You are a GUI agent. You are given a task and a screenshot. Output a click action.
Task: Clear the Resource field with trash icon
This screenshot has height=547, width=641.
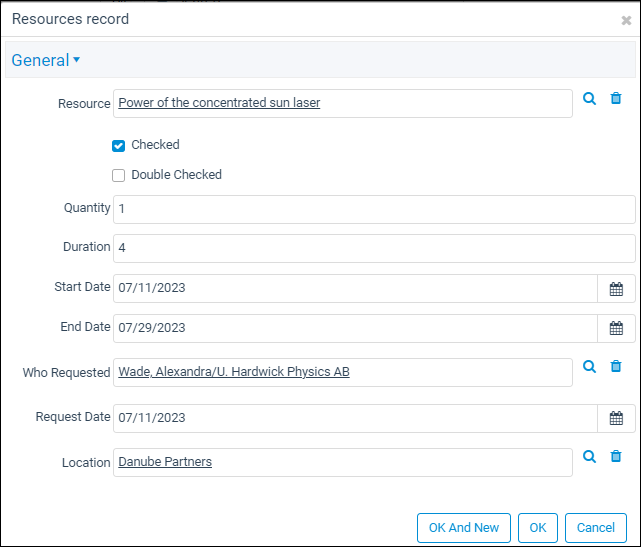[x=616, y=99]
